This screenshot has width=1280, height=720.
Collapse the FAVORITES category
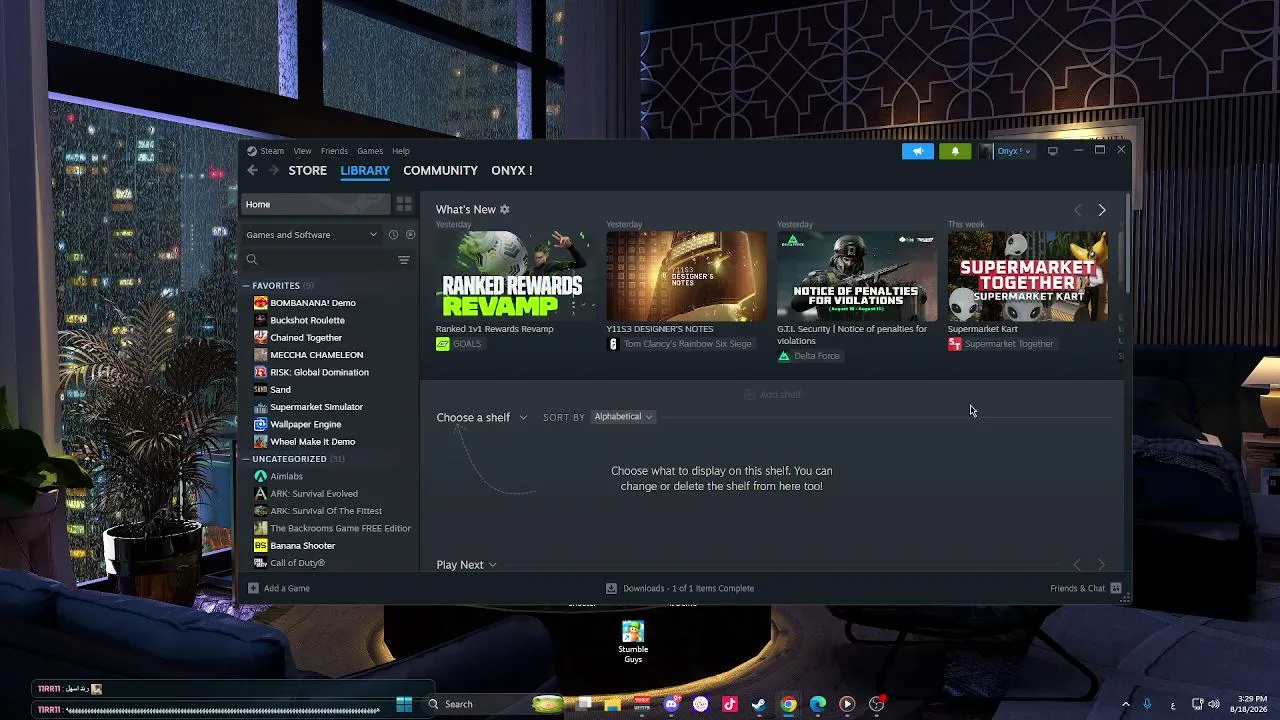[246, 286]
